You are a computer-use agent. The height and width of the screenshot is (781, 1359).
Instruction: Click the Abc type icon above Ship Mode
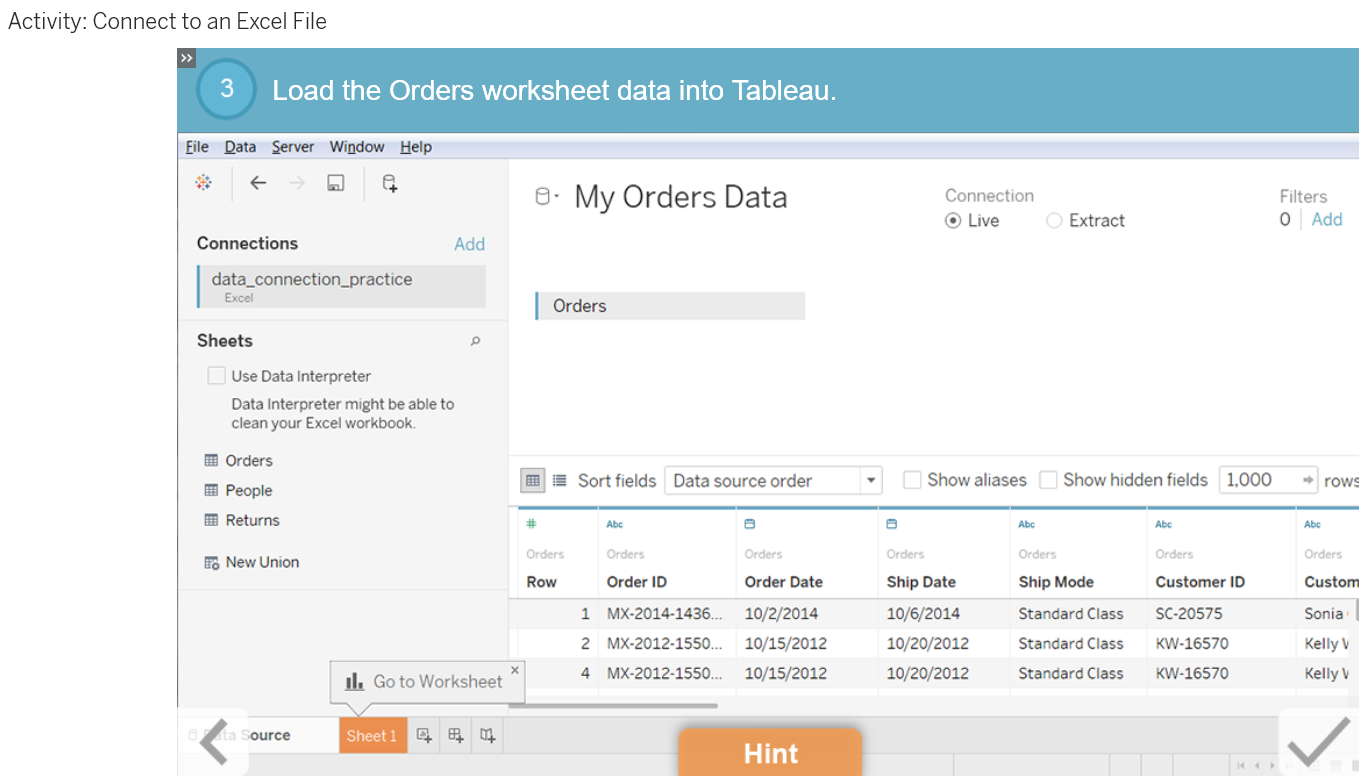[x=1027, y=524]
